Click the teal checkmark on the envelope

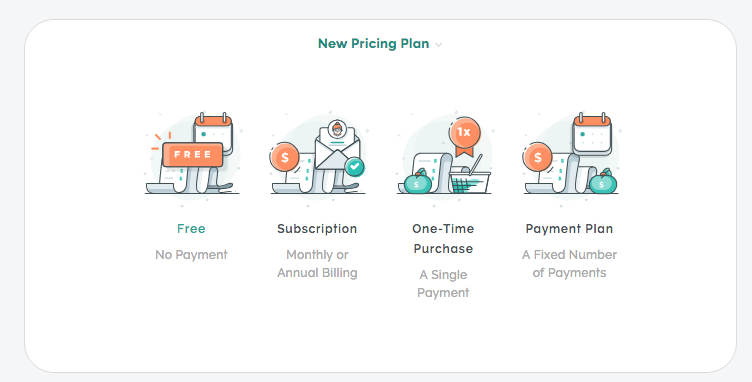pos(354,167)
